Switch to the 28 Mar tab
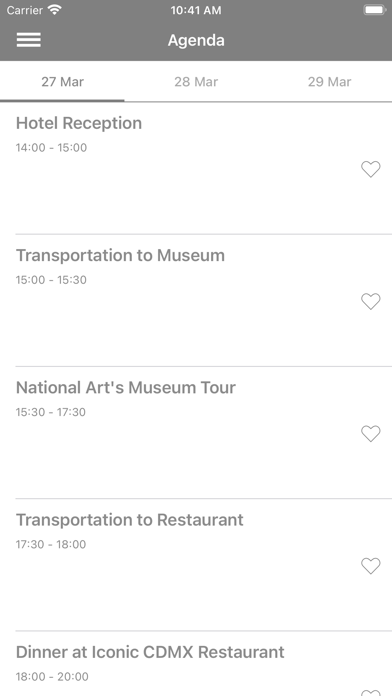The width and height of the screenshot is (392, 696). tap(196, 82)
